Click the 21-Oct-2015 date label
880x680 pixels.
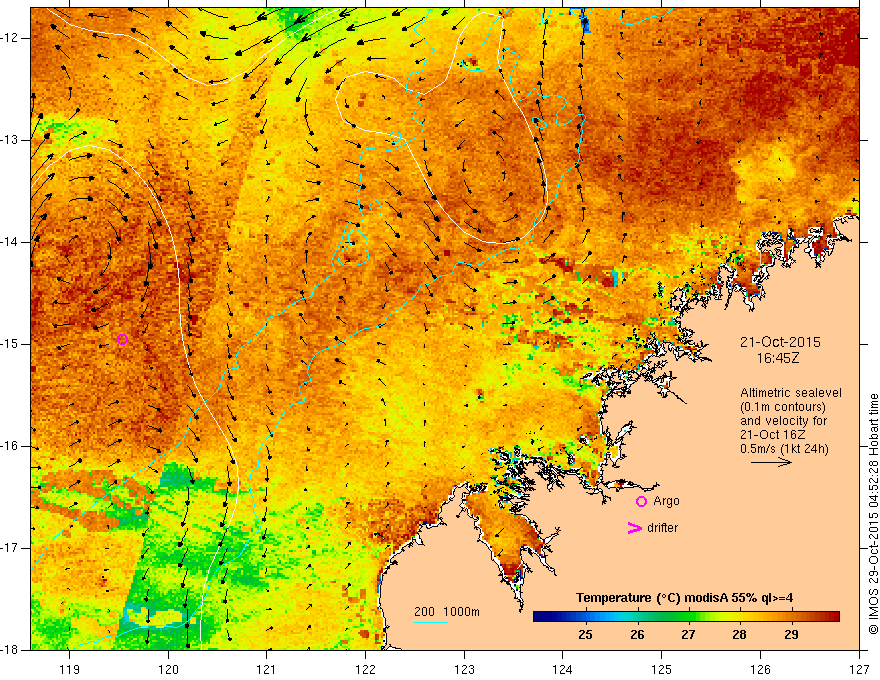tap(780, 342)
